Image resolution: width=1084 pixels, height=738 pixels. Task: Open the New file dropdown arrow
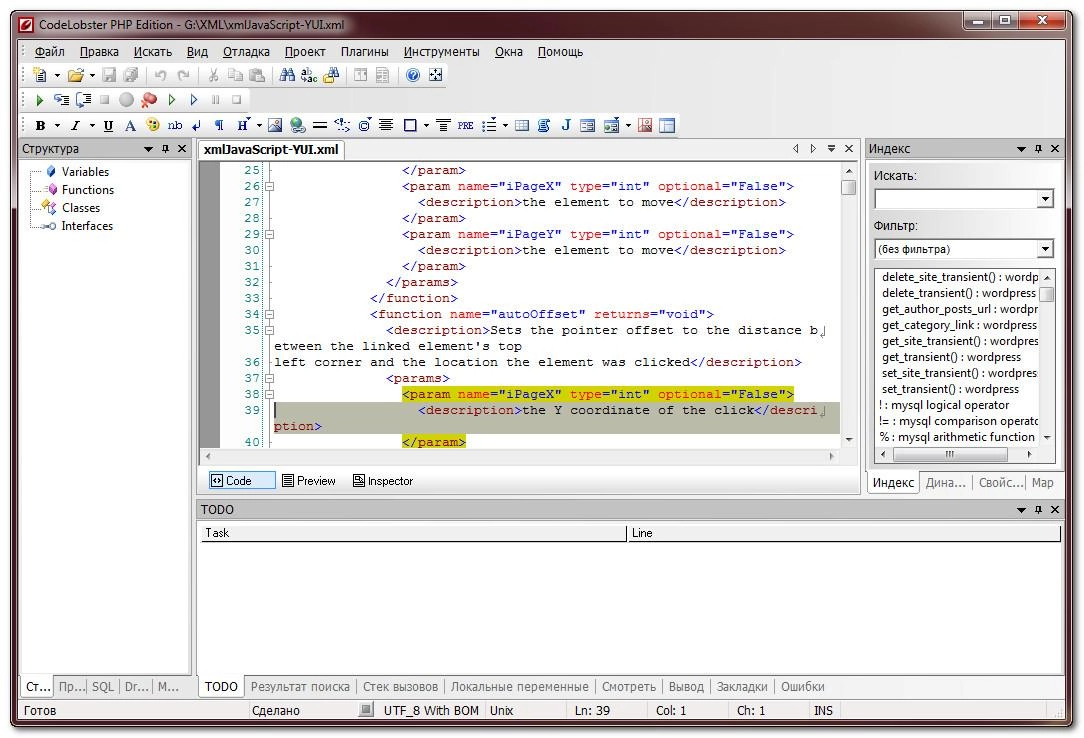pos(57,75)
